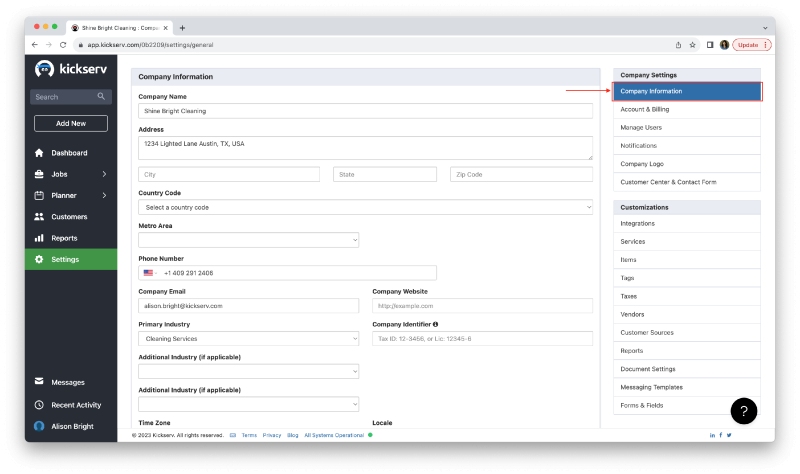Click the Company Identifier info icon
The image size is (800, 474).
435,324
